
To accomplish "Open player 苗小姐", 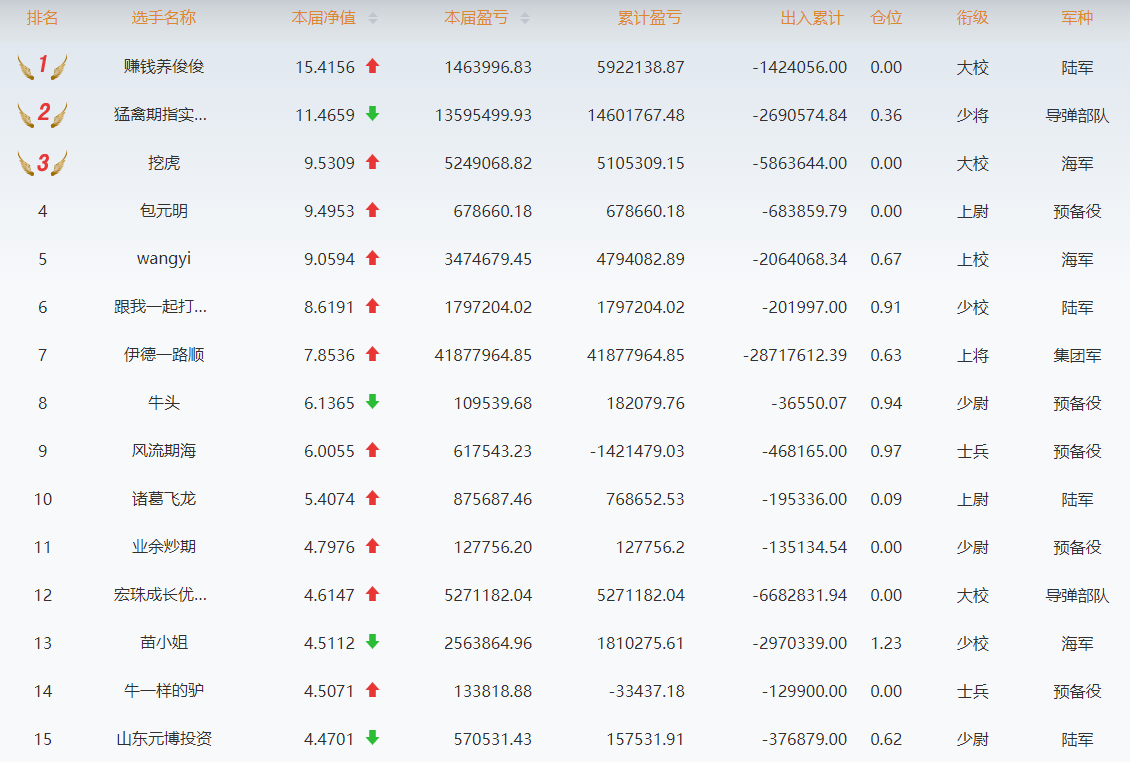I will (x=164, y=643).
